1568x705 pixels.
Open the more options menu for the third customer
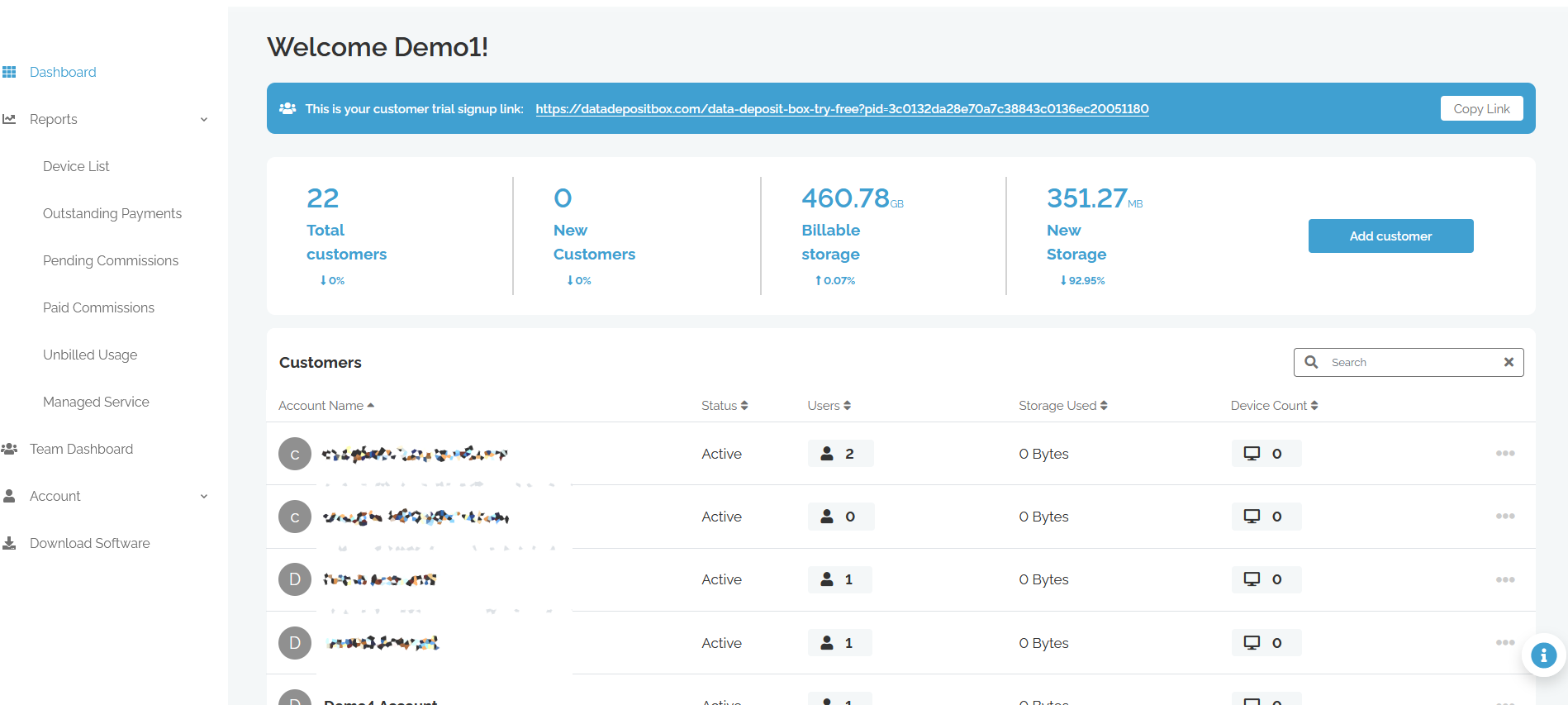pyautogui.click(x=1505, y=579)
